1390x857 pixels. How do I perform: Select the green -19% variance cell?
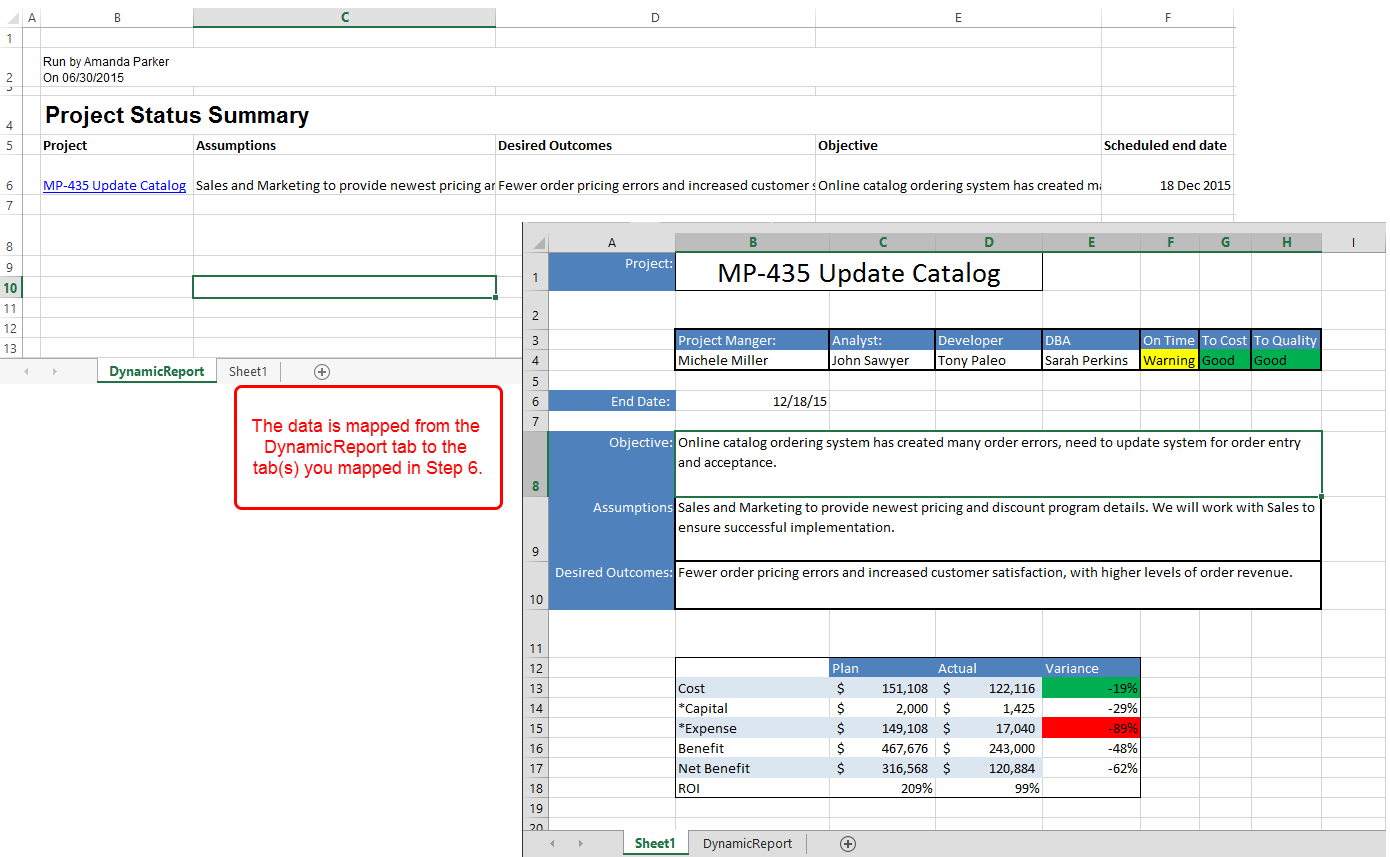(x=1091, y=688)
